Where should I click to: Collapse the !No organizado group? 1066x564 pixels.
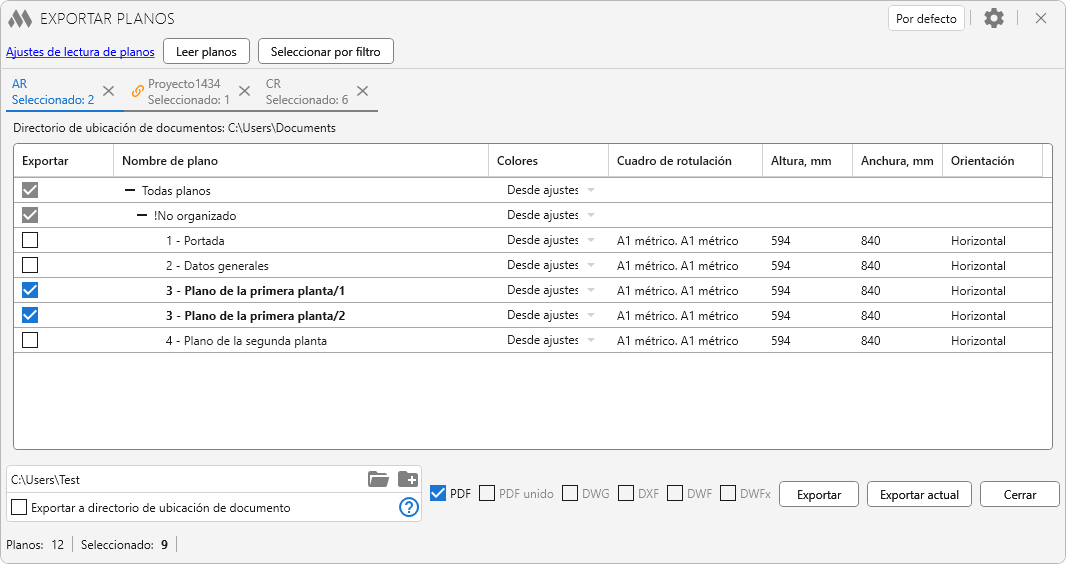142,215
